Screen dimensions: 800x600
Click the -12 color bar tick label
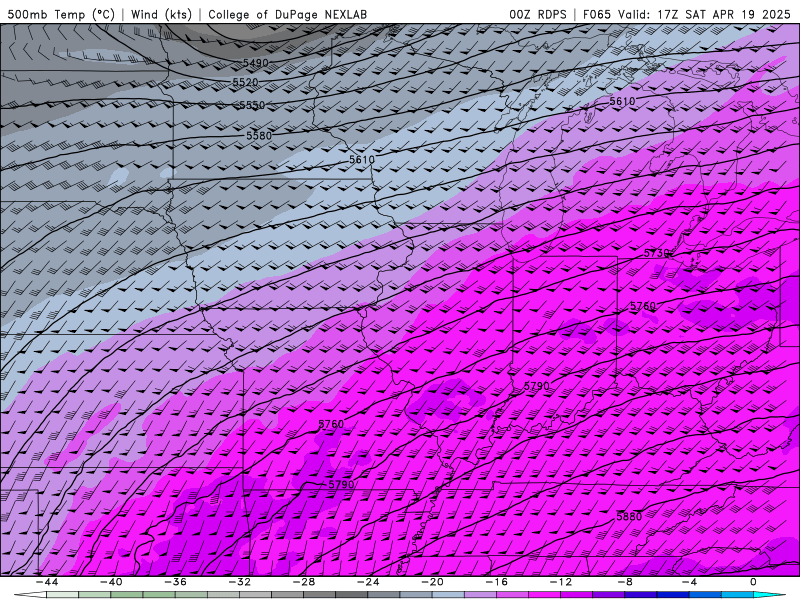[x=561, y=582]
